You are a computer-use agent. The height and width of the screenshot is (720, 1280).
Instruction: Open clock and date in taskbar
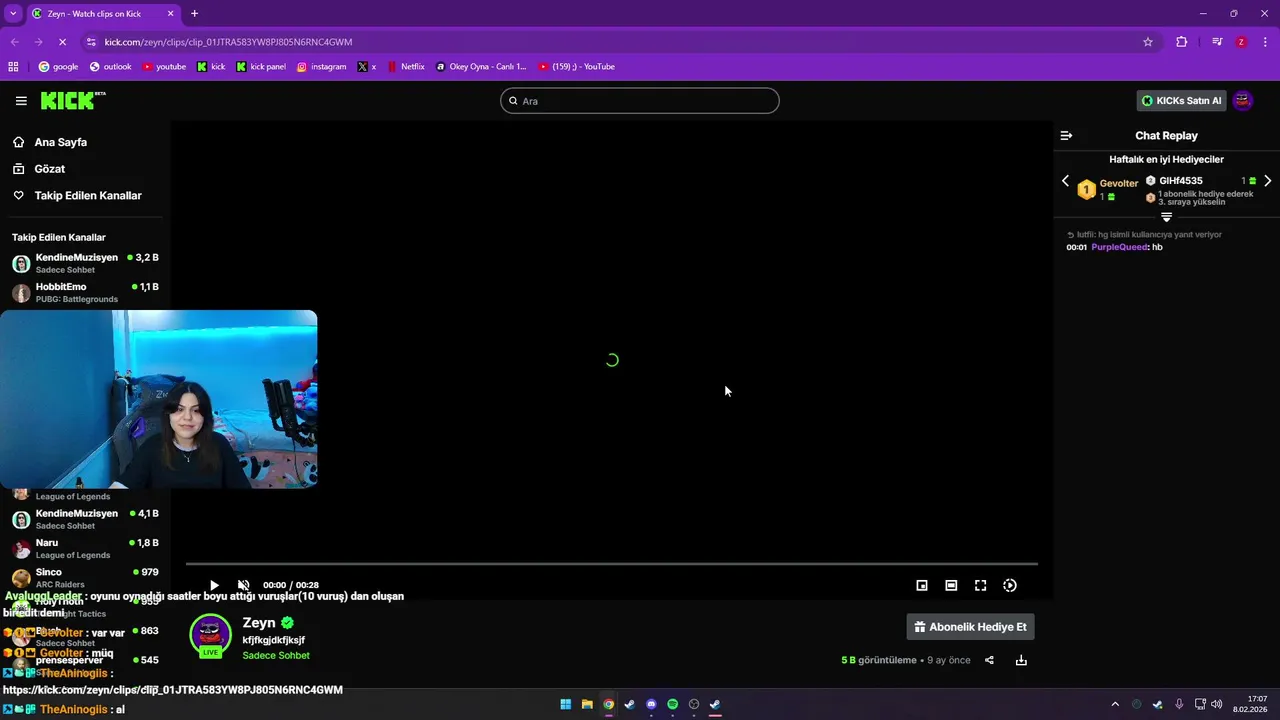click(1250, 704)
